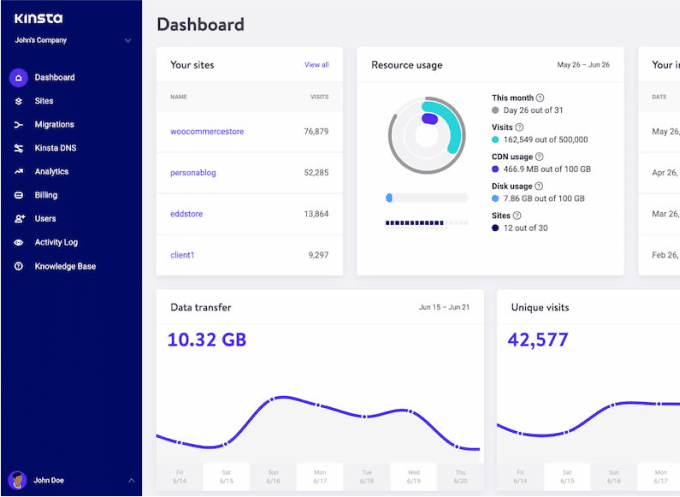Open help tooltip next to CDN usage
680x497 pixels.
(x=539, y=157)
